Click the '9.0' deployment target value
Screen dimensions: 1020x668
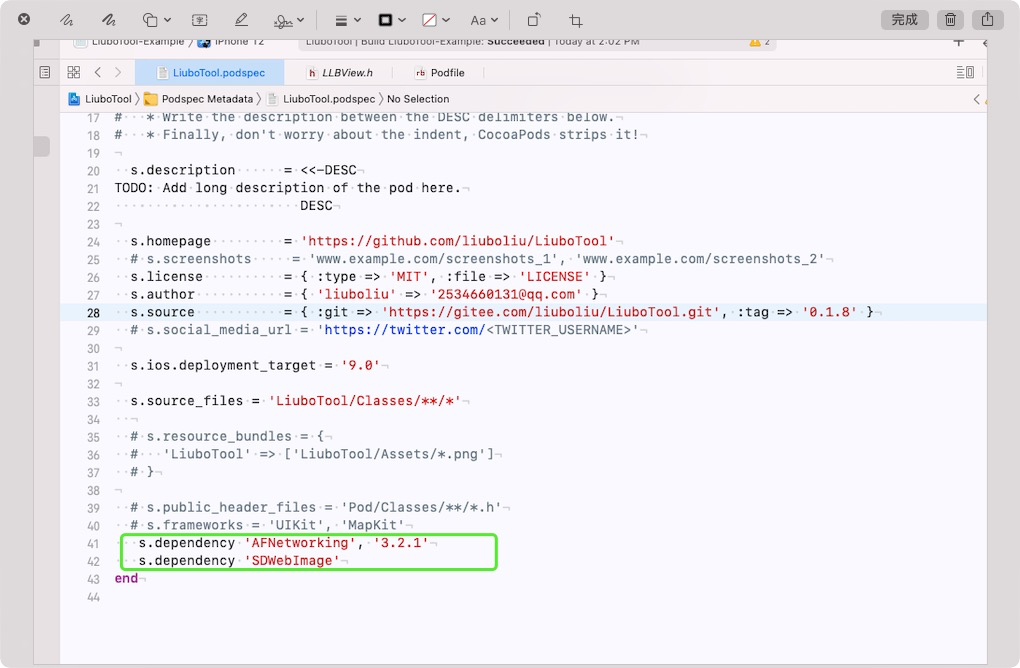360,366
